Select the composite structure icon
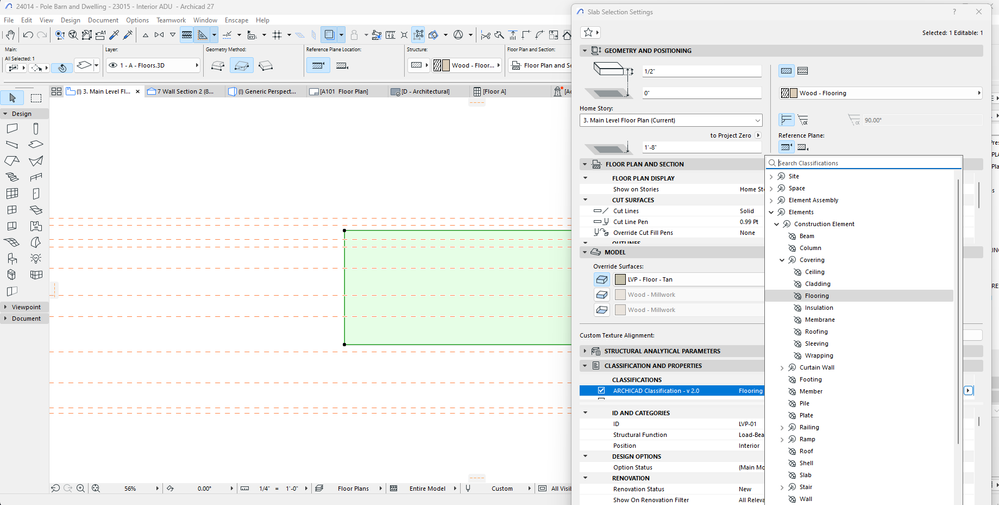This screenshot has height=505, width=999. (x=803, y=71)
